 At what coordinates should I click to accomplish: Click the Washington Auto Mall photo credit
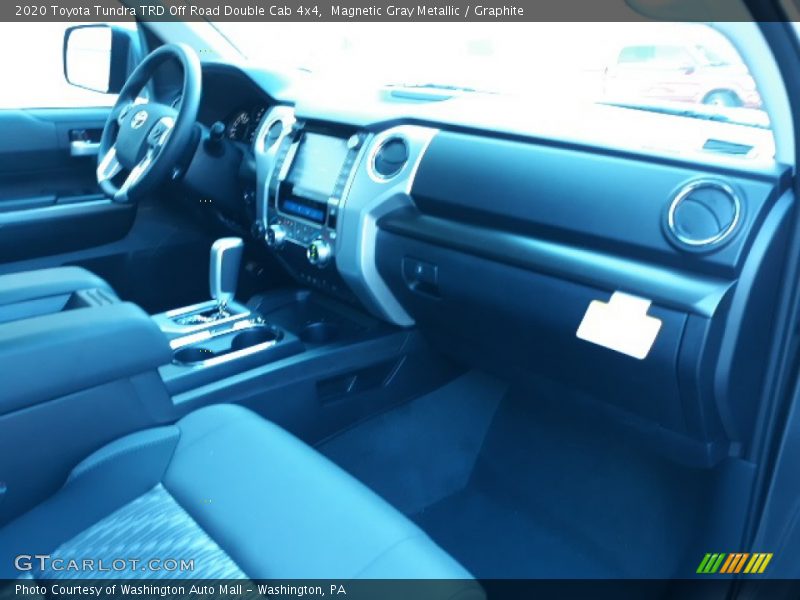point(180,590)
